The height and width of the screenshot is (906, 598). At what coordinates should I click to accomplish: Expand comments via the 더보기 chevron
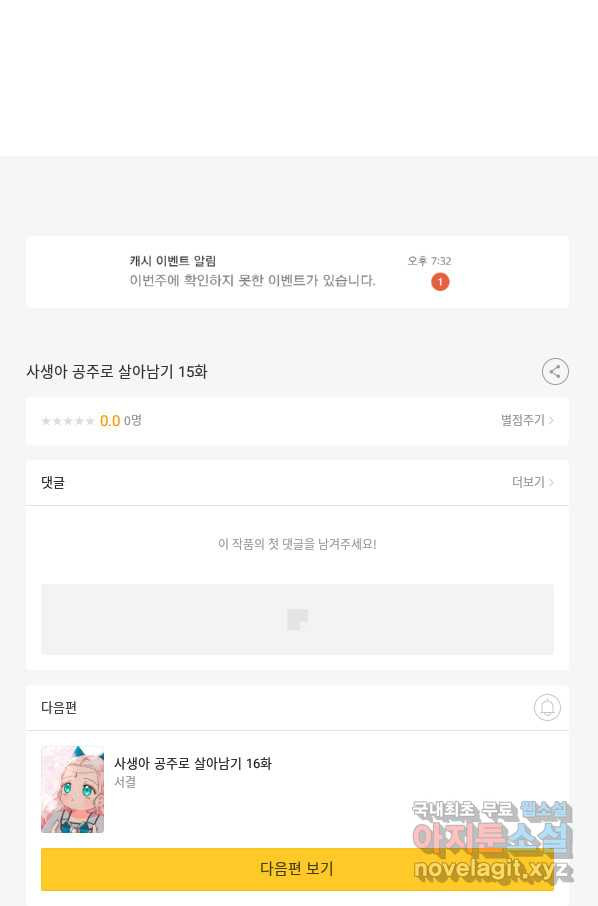click(x=551, y=482)
